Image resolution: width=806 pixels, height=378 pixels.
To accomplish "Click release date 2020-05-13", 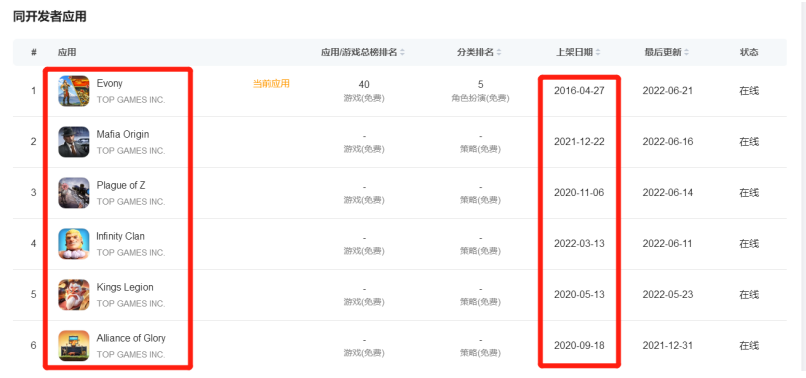I will click(579, 294).
